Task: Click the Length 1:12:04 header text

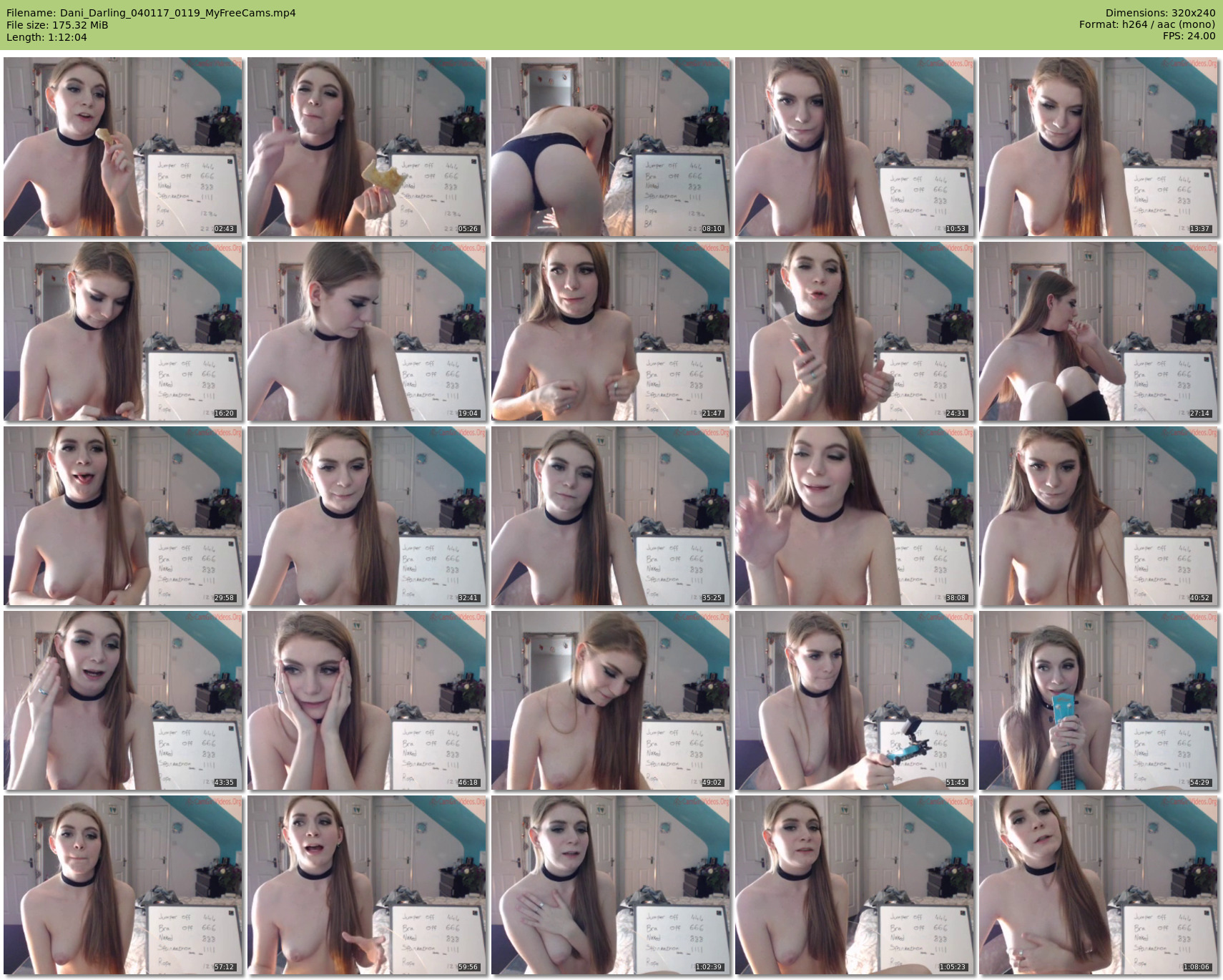Action: [46, 37]
